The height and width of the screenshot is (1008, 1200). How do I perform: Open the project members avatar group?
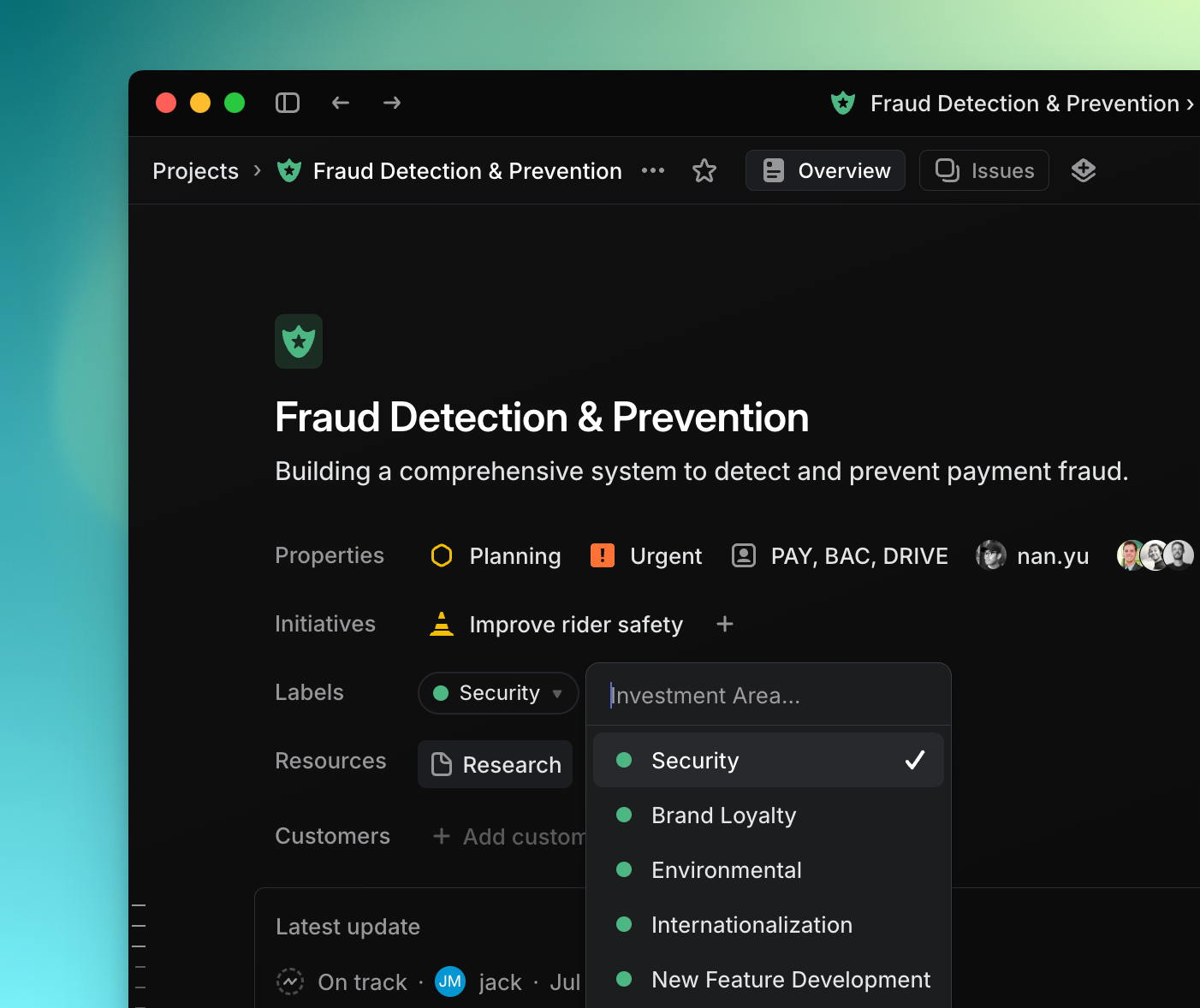pos(1155,555)
